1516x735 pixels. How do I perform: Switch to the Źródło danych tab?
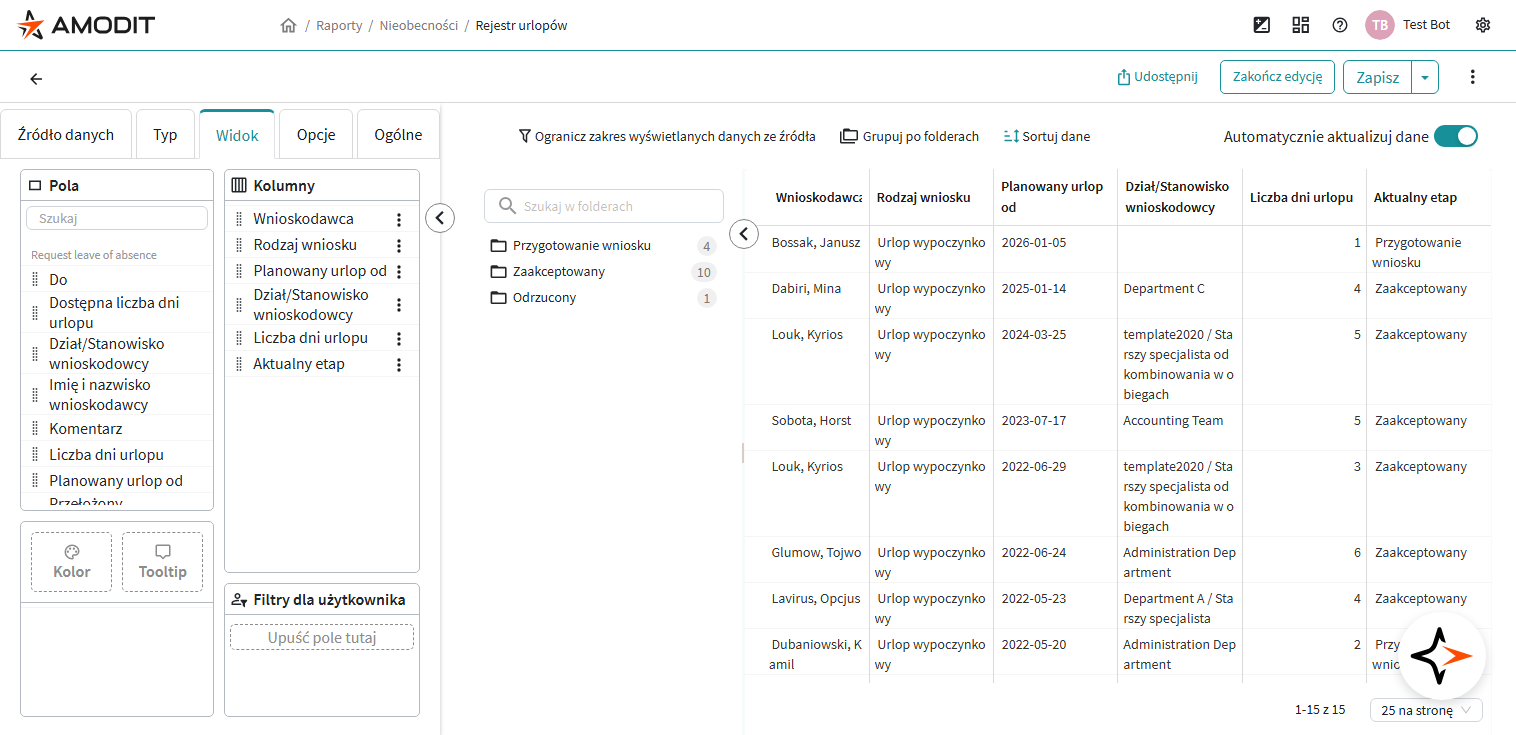(66, 135)
